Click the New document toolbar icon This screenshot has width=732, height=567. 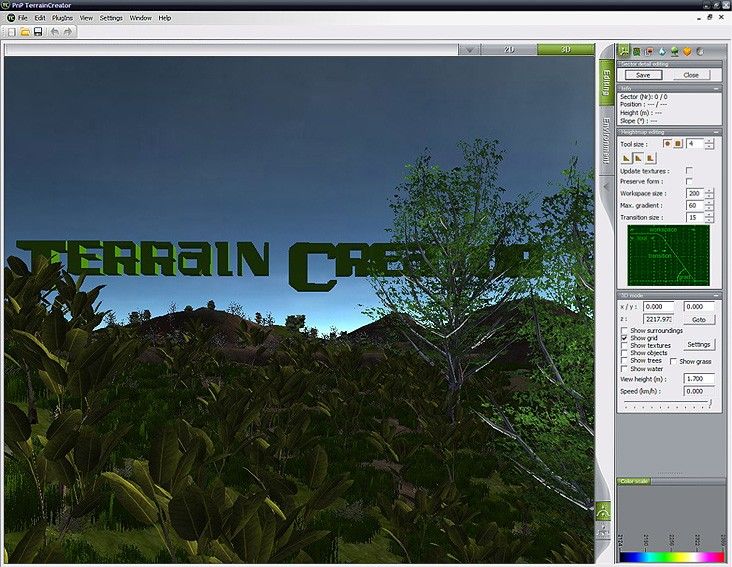click(x=12, y=32)
